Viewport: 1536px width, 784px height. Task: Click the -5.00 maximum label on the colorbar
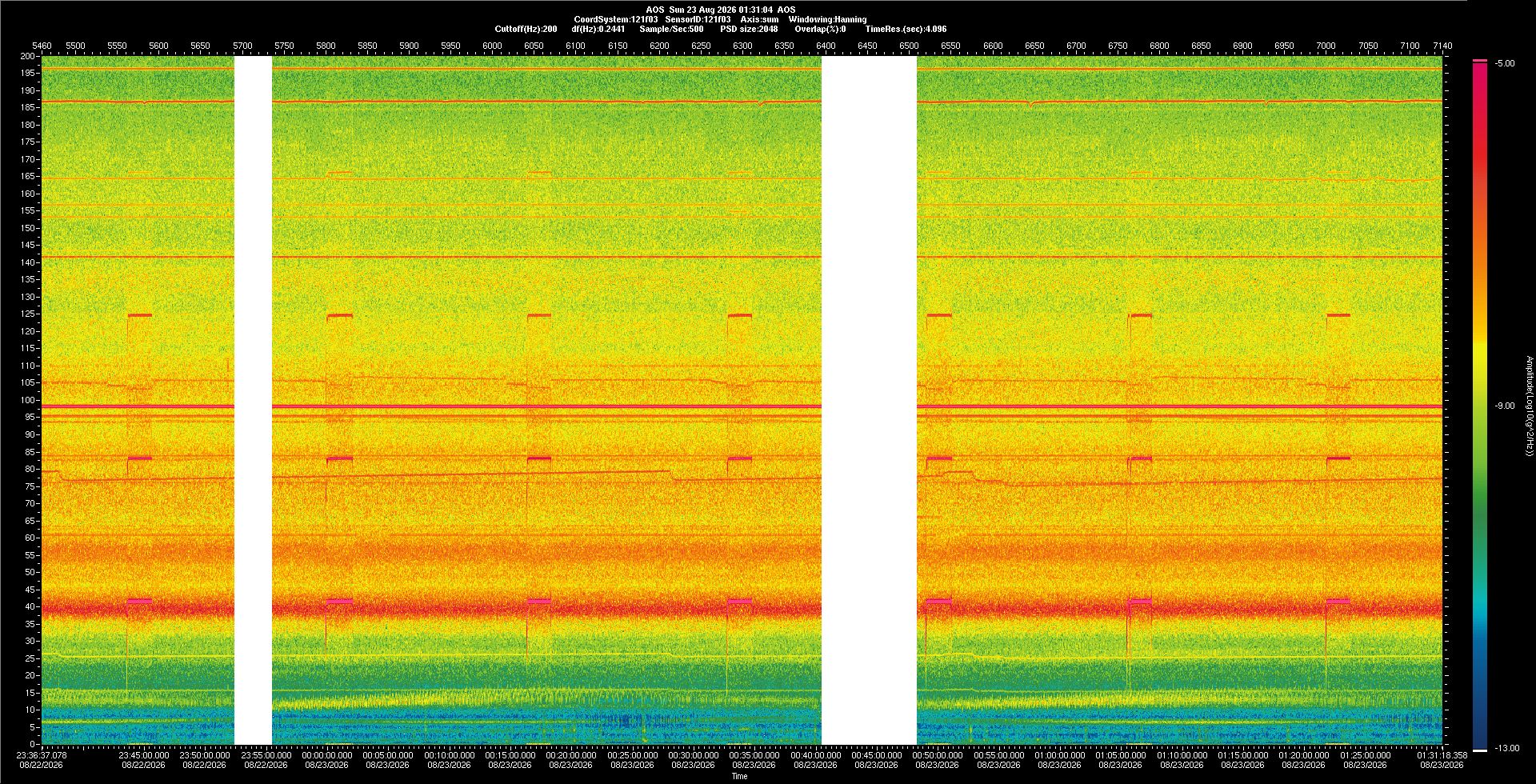tap(1505, 63)
